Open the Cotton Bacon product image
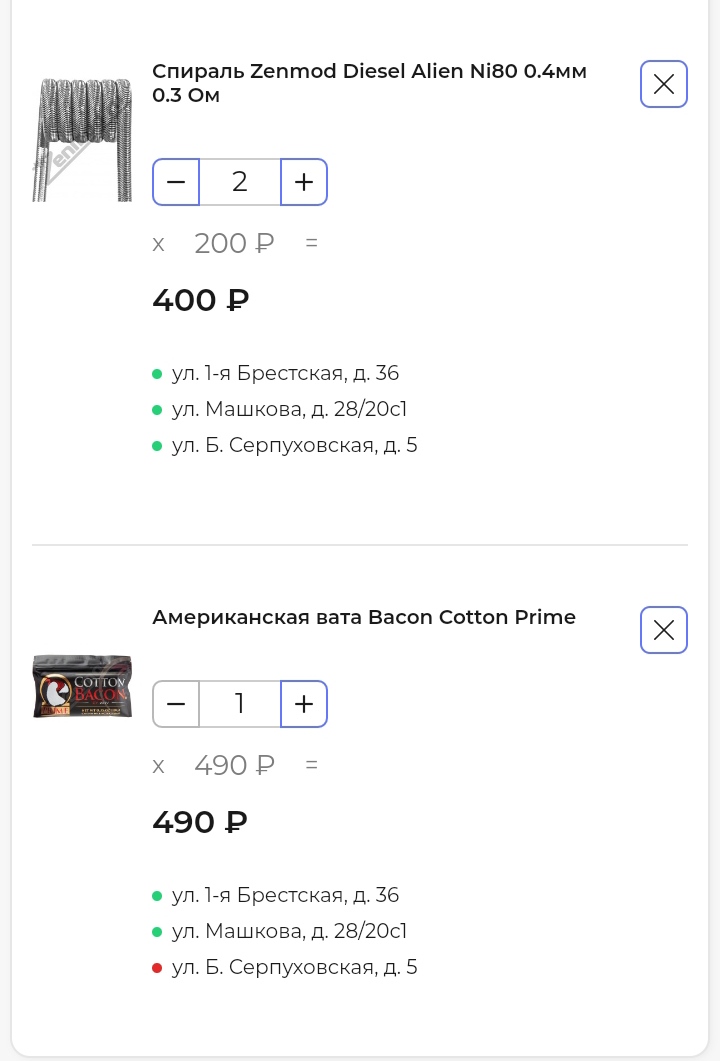 pos(82,686)
